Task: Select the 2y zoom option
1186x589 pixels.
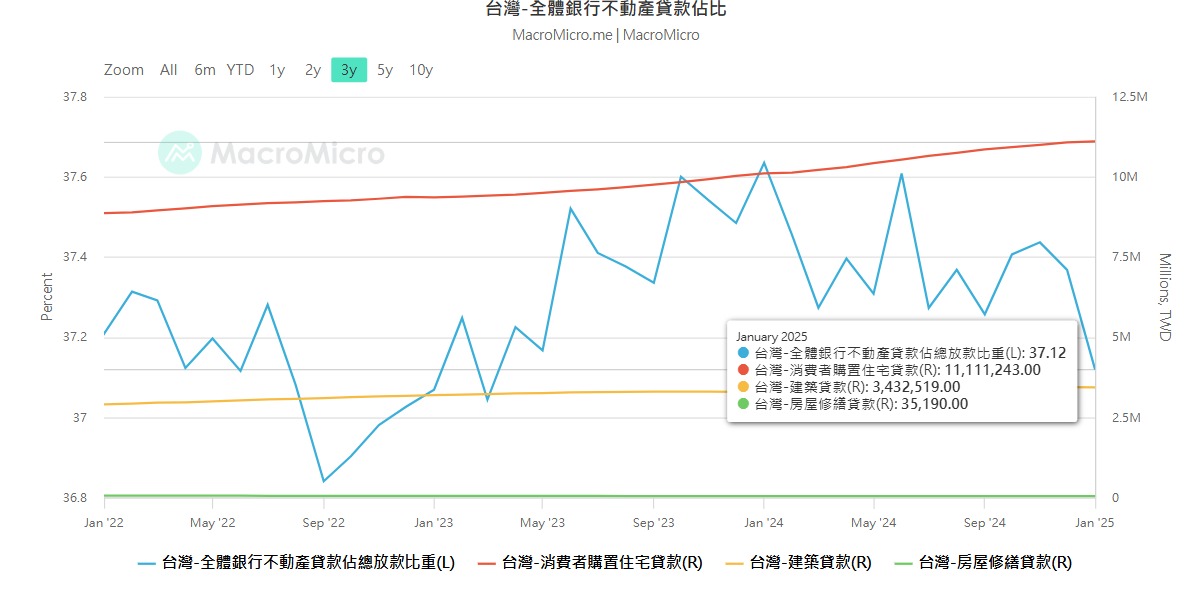Action: point(313,70)
